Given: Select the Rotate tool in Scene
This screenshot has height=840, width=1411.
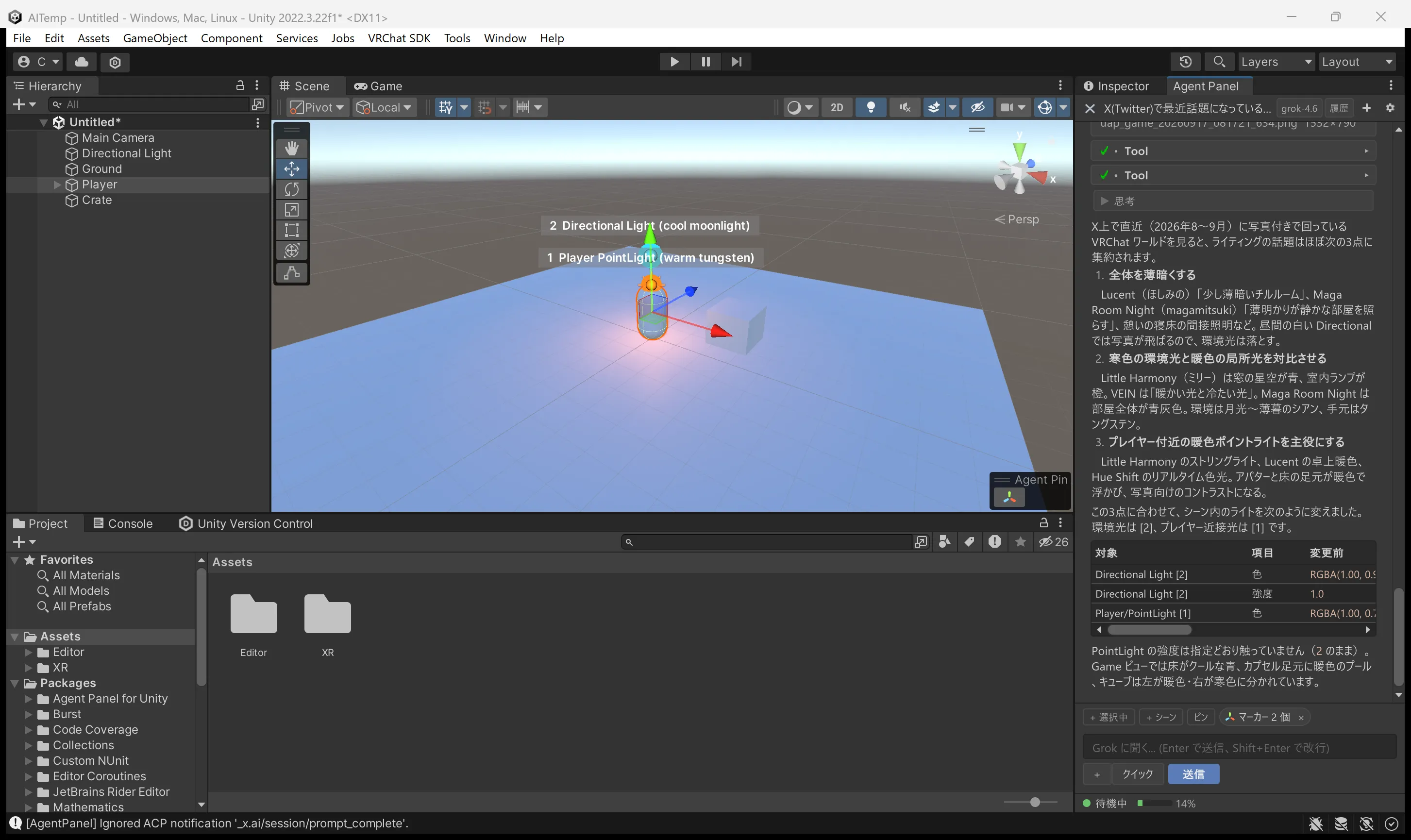Looking at the screenshot, I should (x=291, y=189).
